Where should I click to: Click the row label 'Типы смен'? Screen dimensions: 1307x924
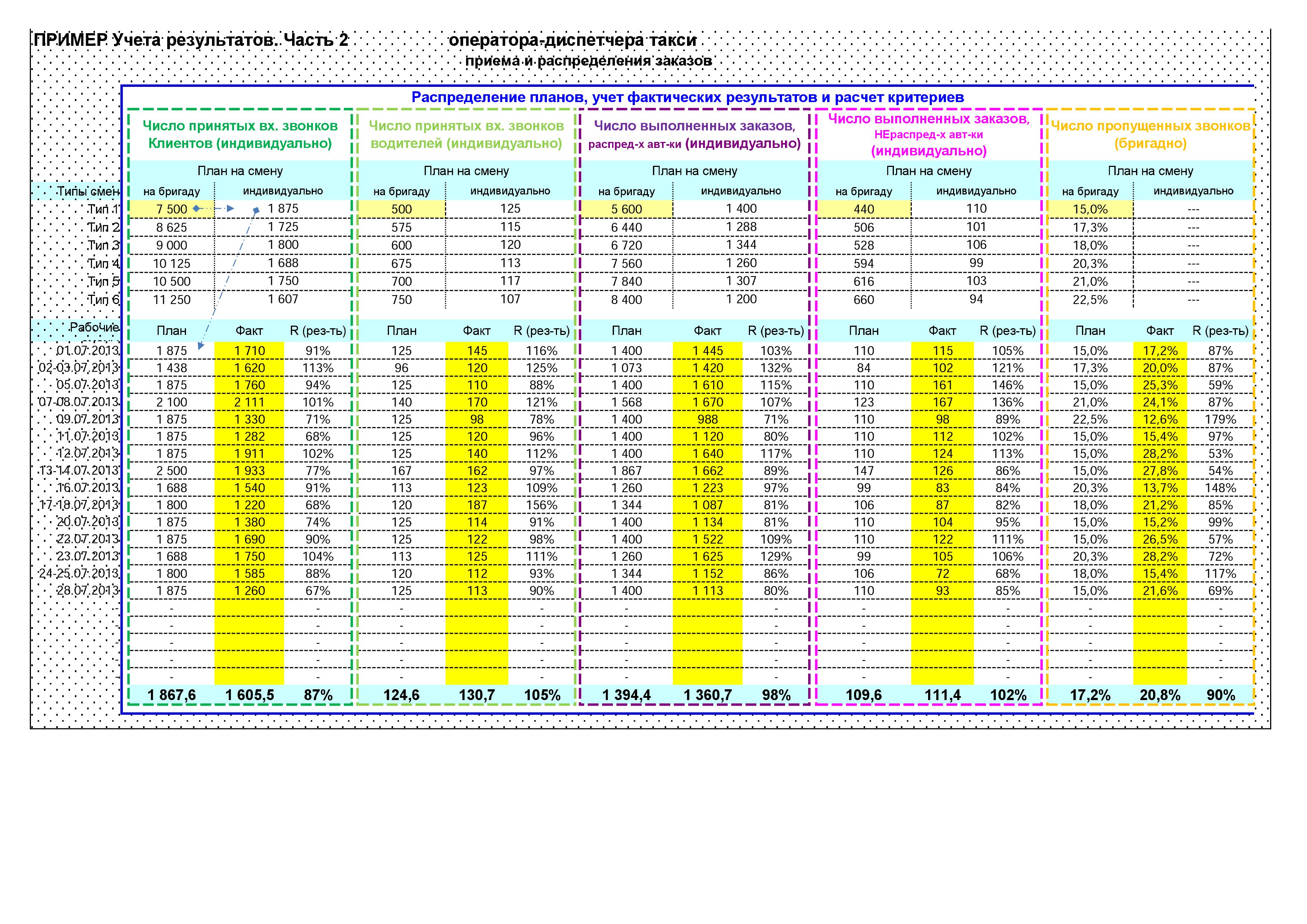coord(88,192)
